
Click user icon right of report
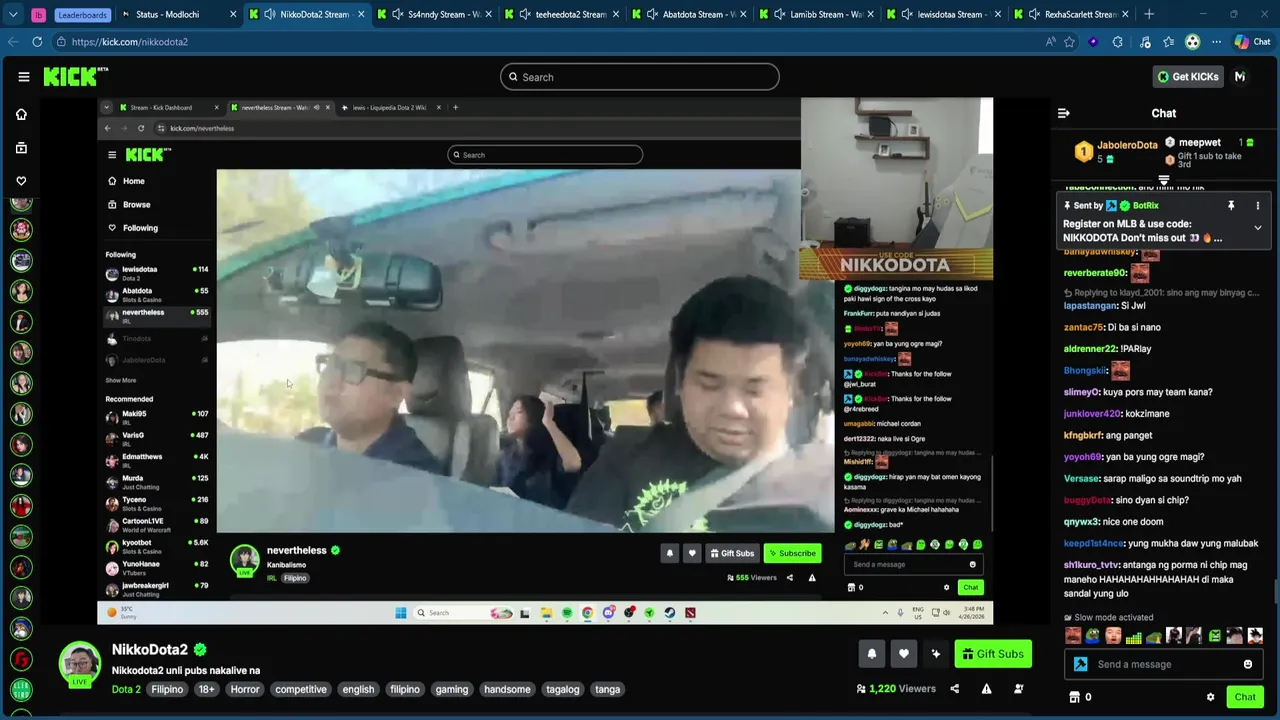point(1019,689)
